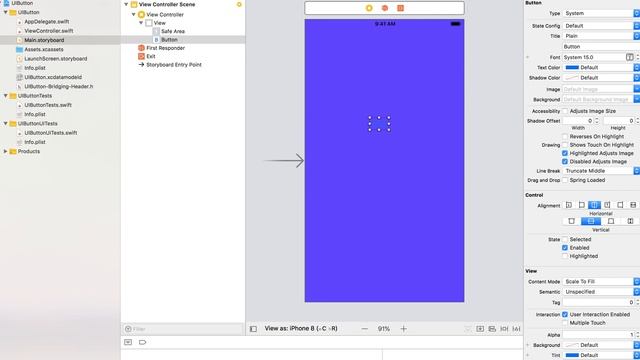Open Resolve Auto Layout Issues tool
The image size is (640, 360).
[516, 329]
